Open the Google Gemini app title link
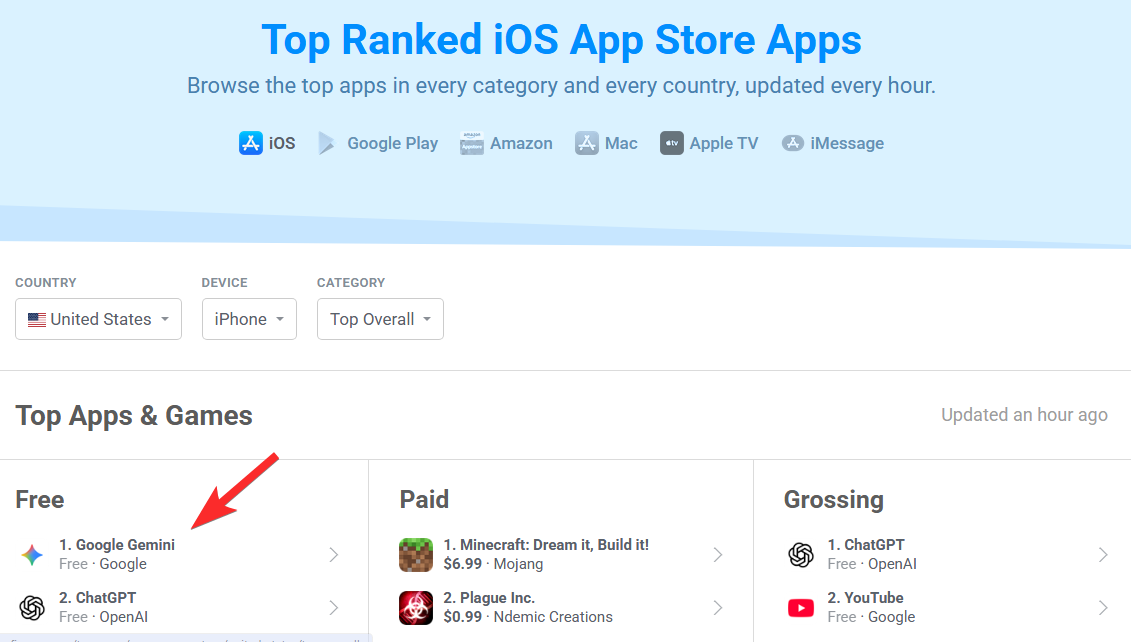Viewport: 1131px width, 642px height. pos(117,545)
